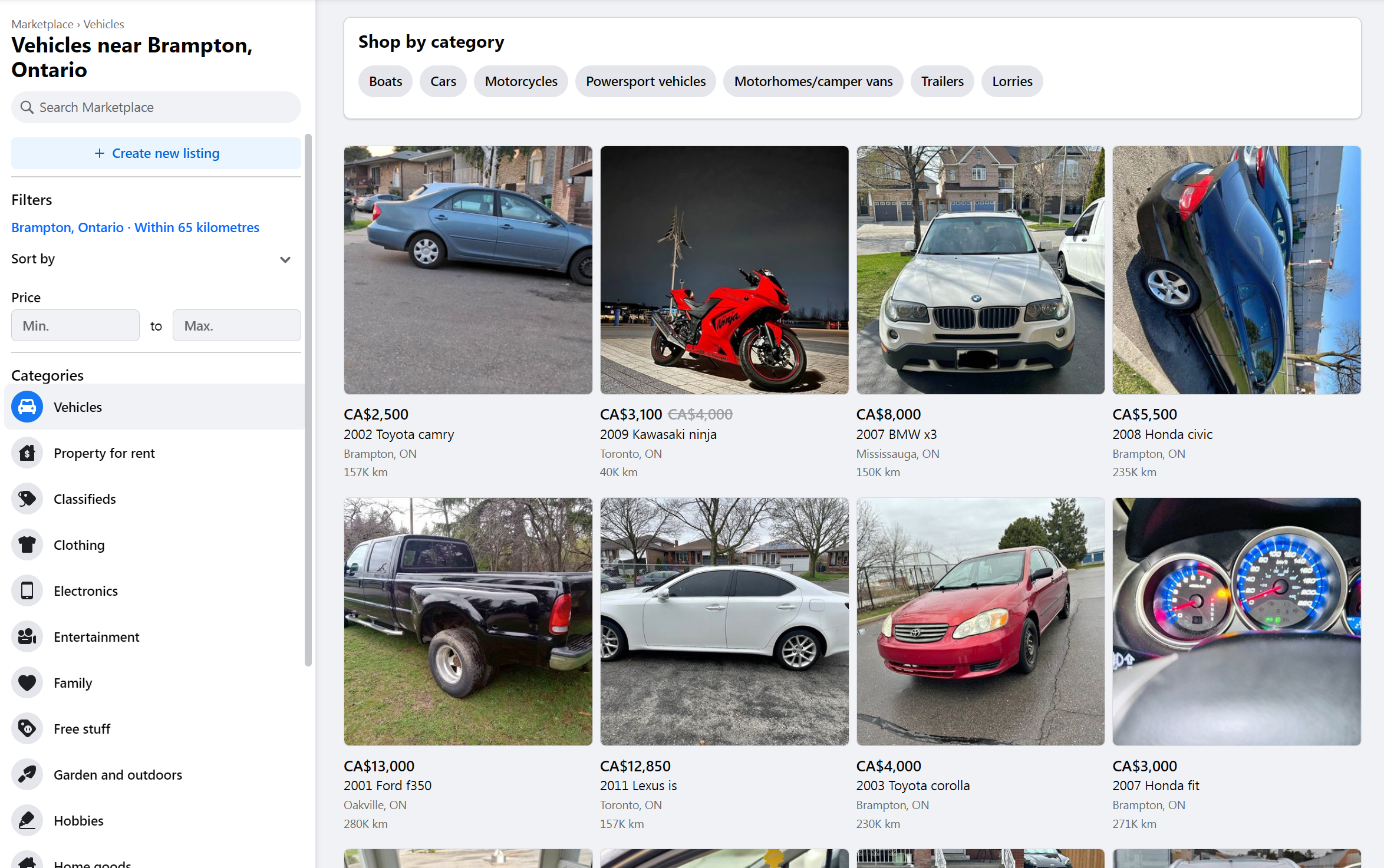The image size is (1384, 868).
Task: Expand the Sort by chevron
Action: click(285, 259)
